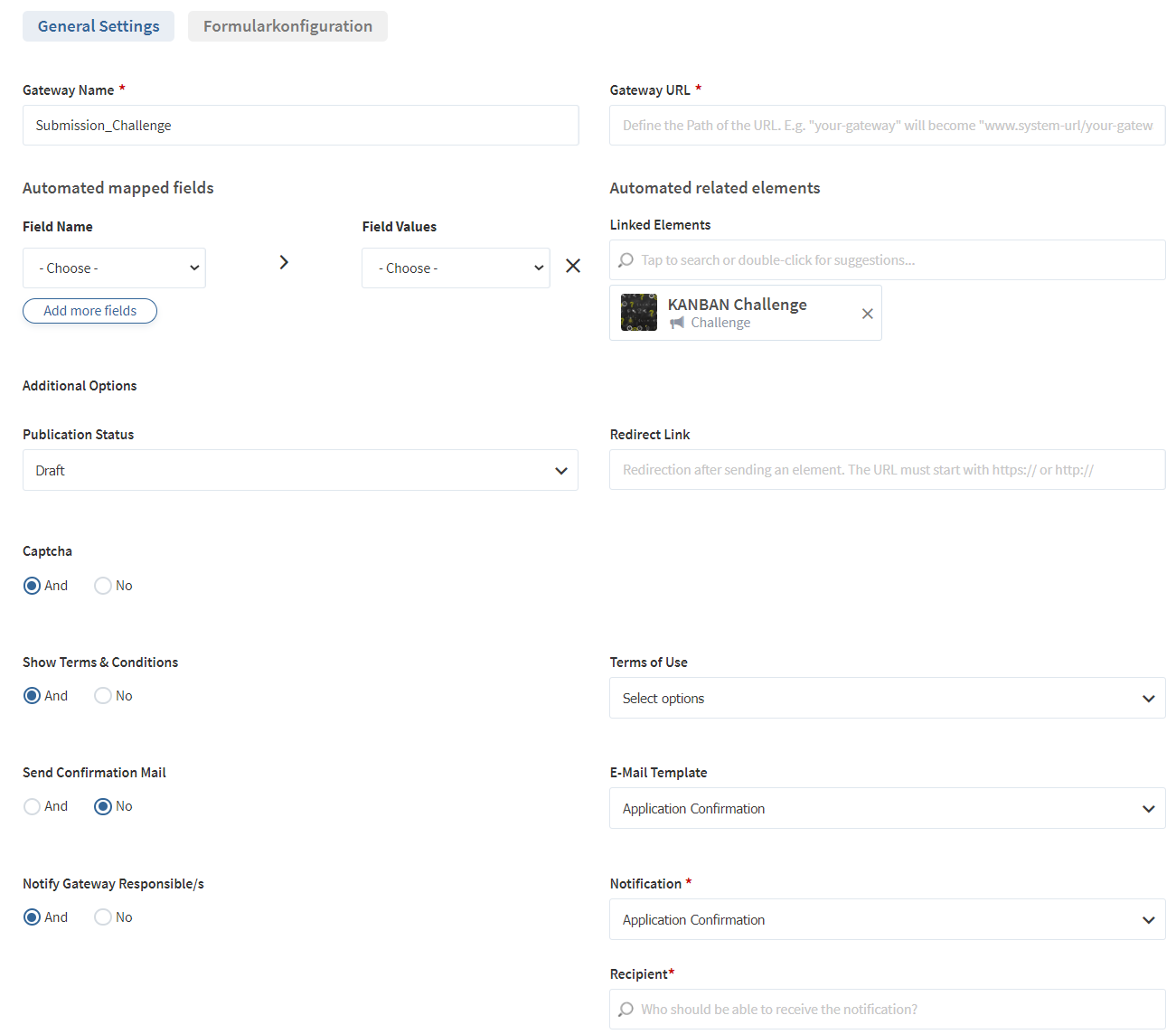Click the Add more fields button

click(90, 311)
